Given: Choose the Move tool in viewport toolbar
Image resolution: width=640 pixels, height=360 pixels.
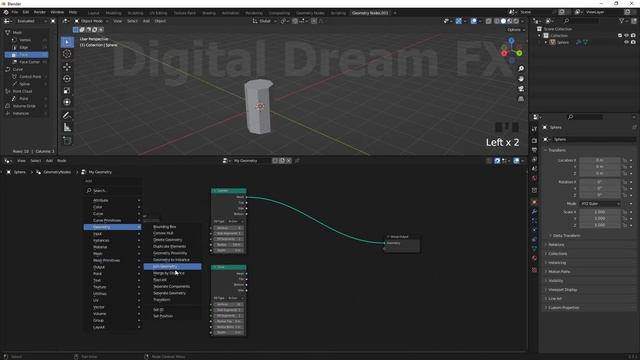Looking at the screenshot, I should coord(67,67).
